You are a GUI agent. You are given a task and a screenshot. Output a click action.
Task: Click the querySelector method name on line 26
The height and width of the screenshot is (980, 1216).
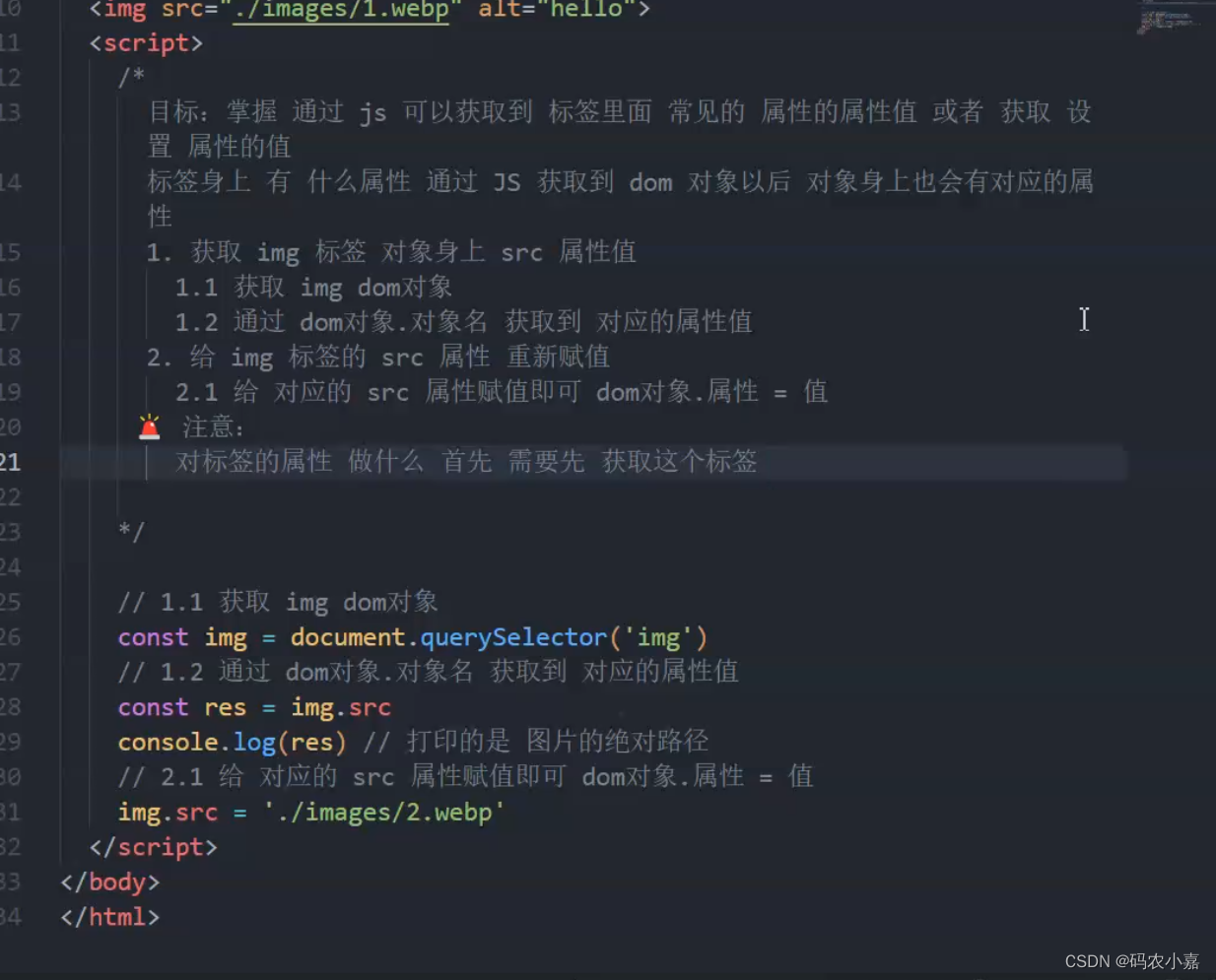pos(511,637)
